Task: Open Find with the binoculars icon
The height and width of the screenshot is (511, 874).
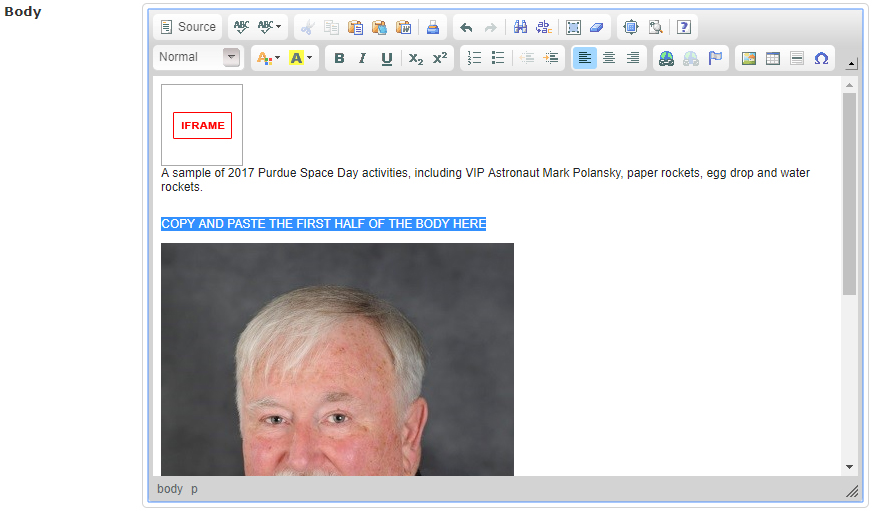Action: 520,27
